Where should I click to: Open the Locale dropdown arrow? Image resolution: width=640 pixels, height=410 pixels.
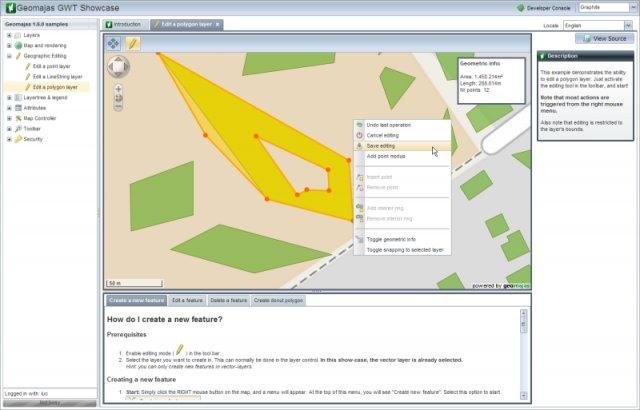(x=628, y=25)
